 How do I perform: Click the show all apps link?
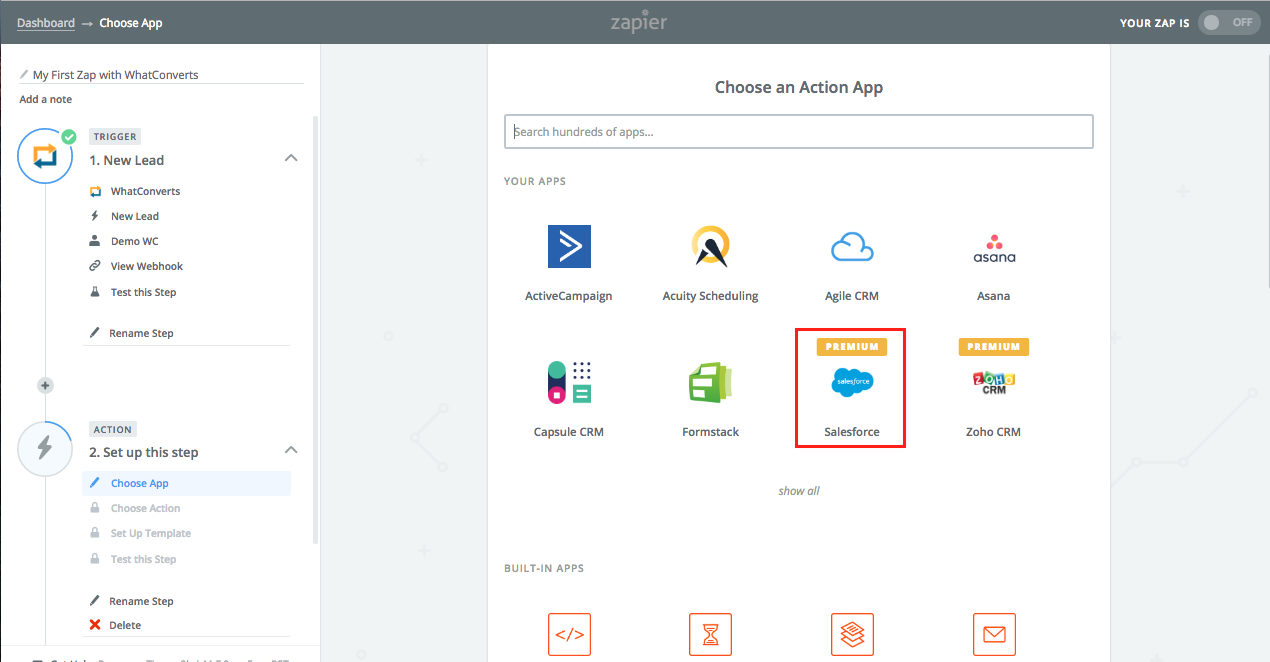[x=799, y=491]
